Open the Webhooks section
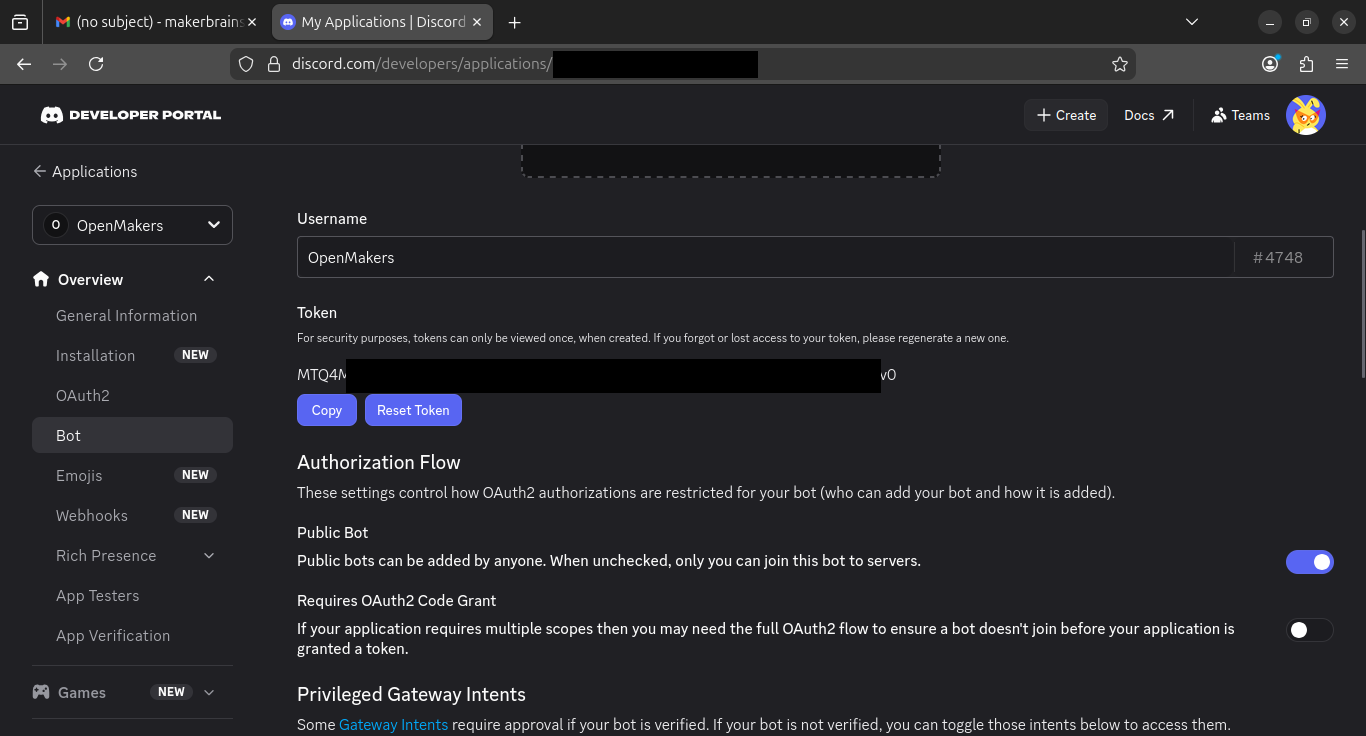 91,515
